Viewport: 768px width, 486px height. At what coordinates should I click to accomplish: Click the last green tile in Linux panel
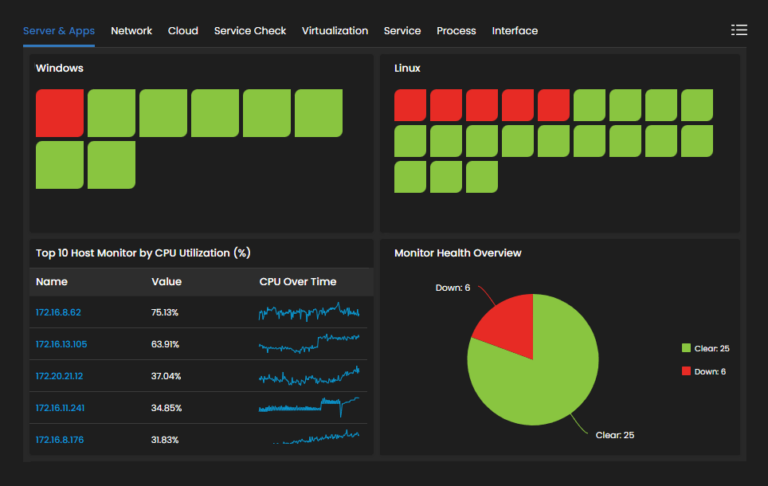coord(482,177)
